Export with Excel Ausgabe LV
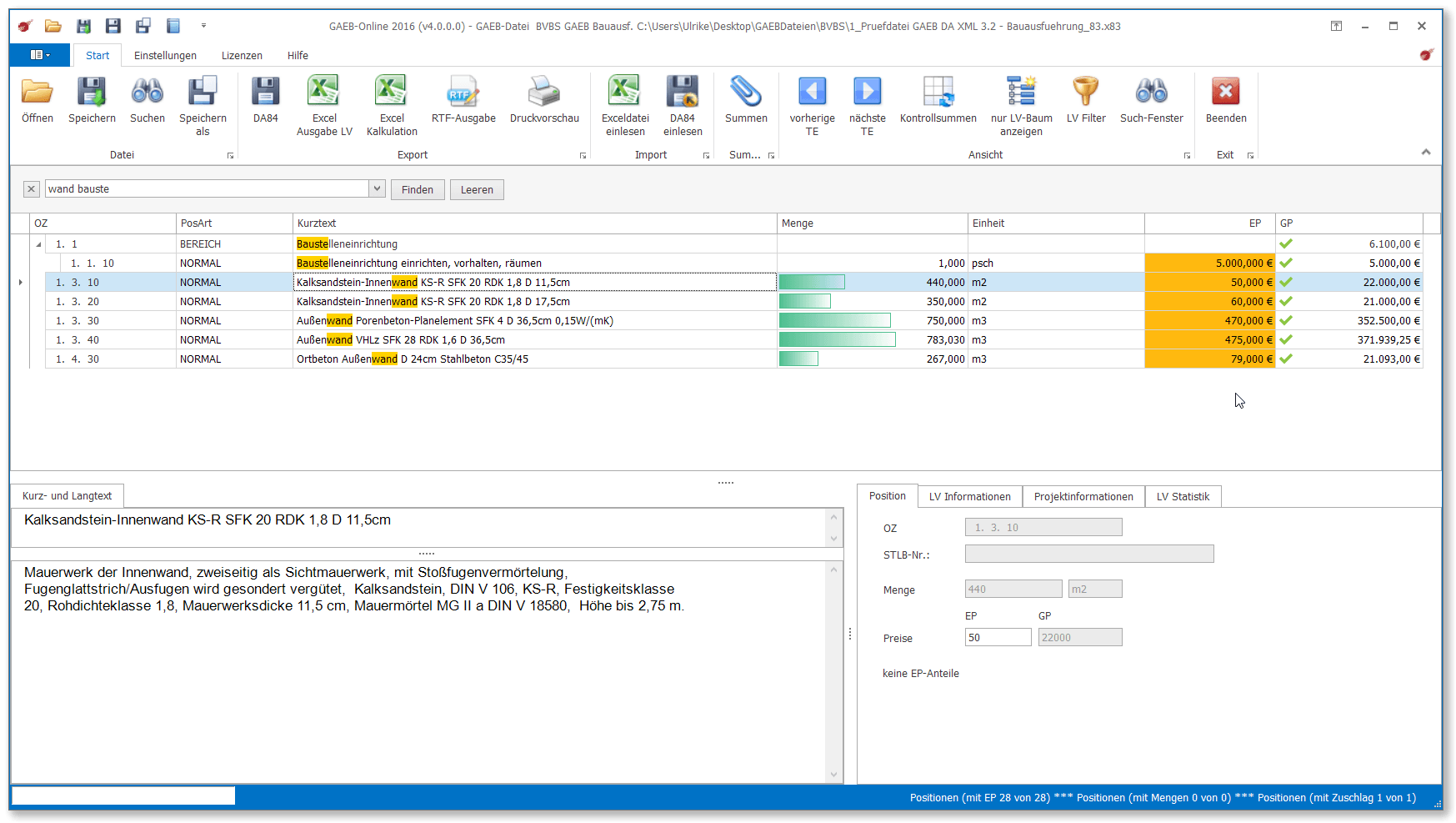This screenshot has width=1456, height=823. coord(324,92)
